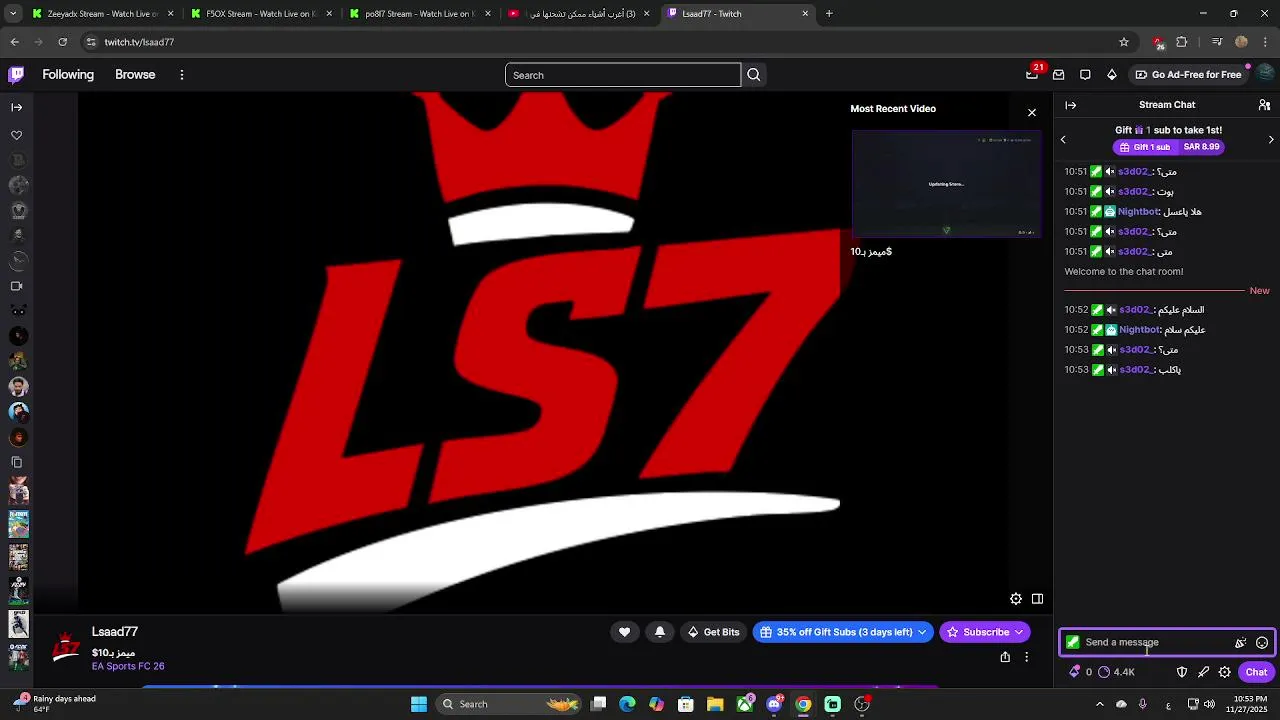Click the LS7 channel avatar
Image resolution: width=1280 pixels, height=720 pixels.
65,647
